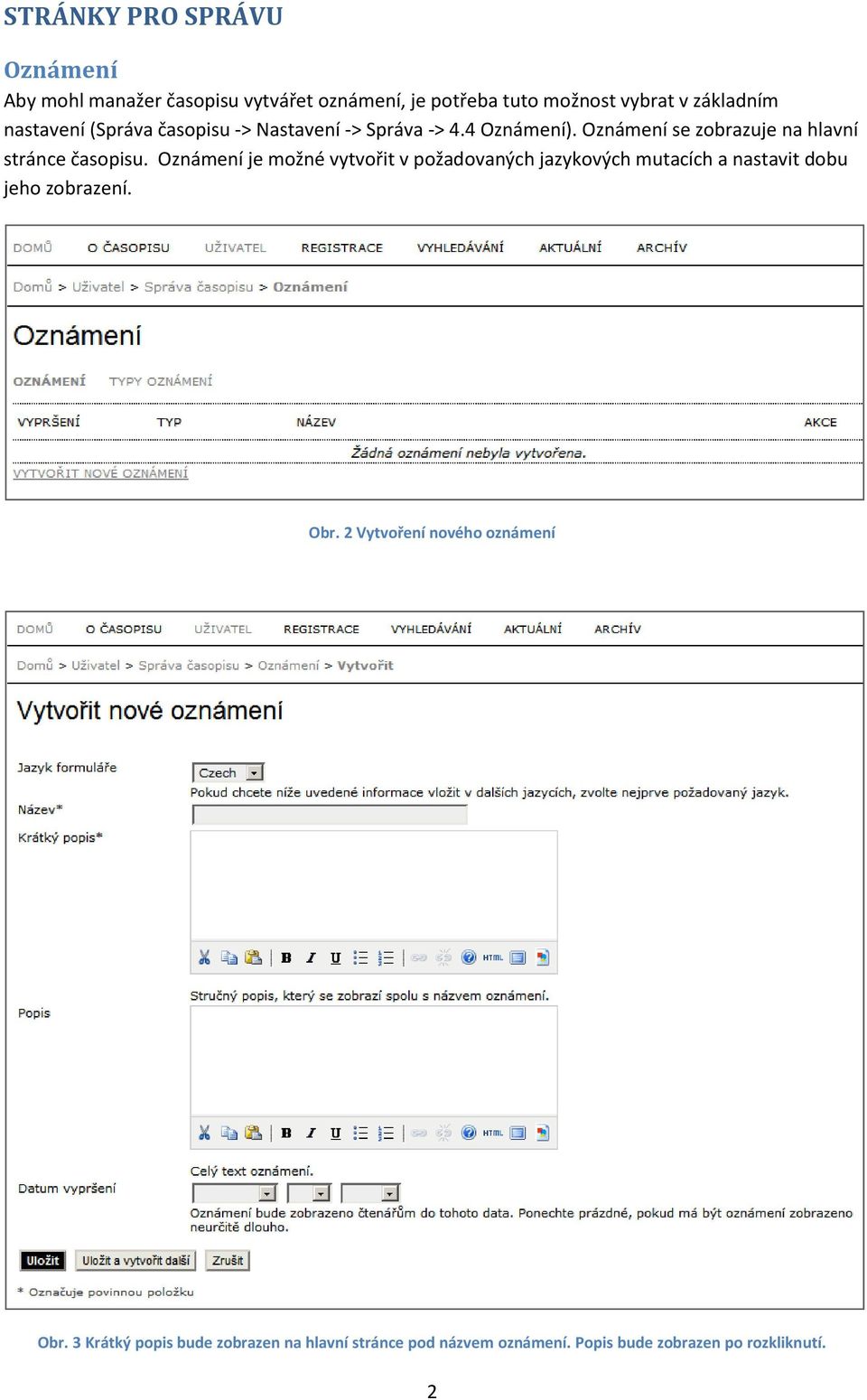Open ARCHÍV in the Vytvořit nové oznámení page menu
The height and width of the screenshot is (1400, 867).
point(618,629)
